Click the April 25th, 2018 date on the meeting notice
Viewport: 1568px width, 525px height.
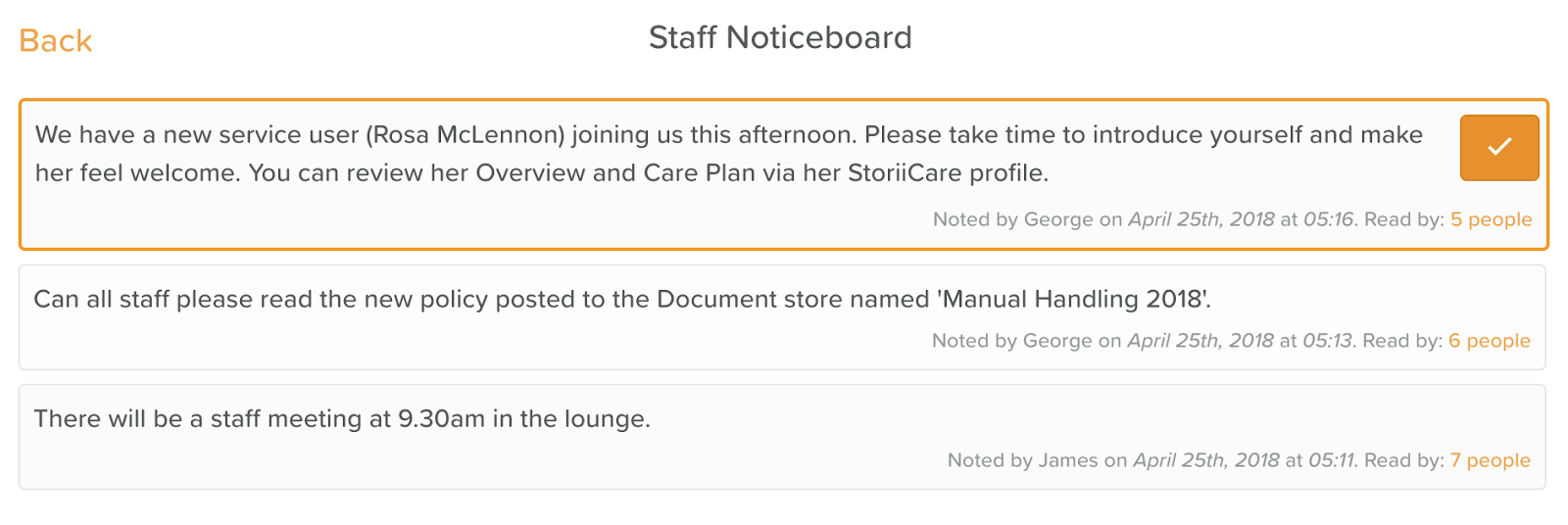pyautogui.click(x=1206, y=460)
